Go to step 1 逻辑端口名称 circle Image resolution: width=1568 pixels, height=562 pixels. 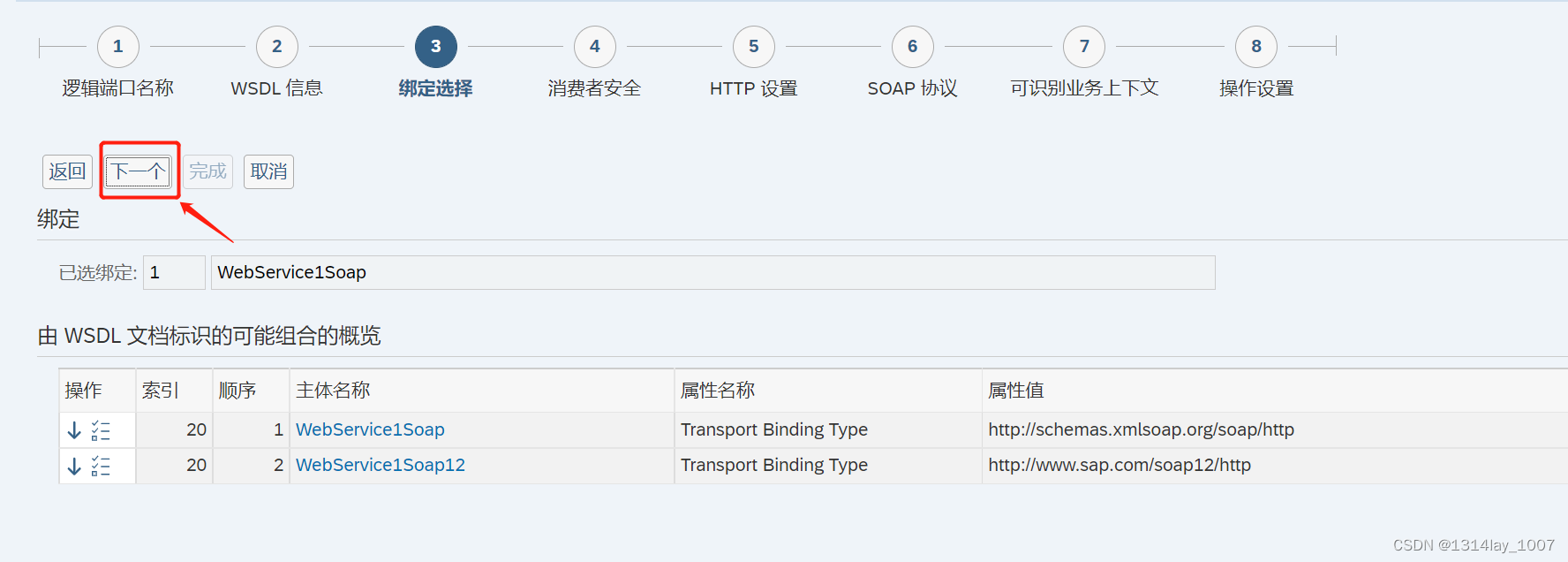point(118,47)
